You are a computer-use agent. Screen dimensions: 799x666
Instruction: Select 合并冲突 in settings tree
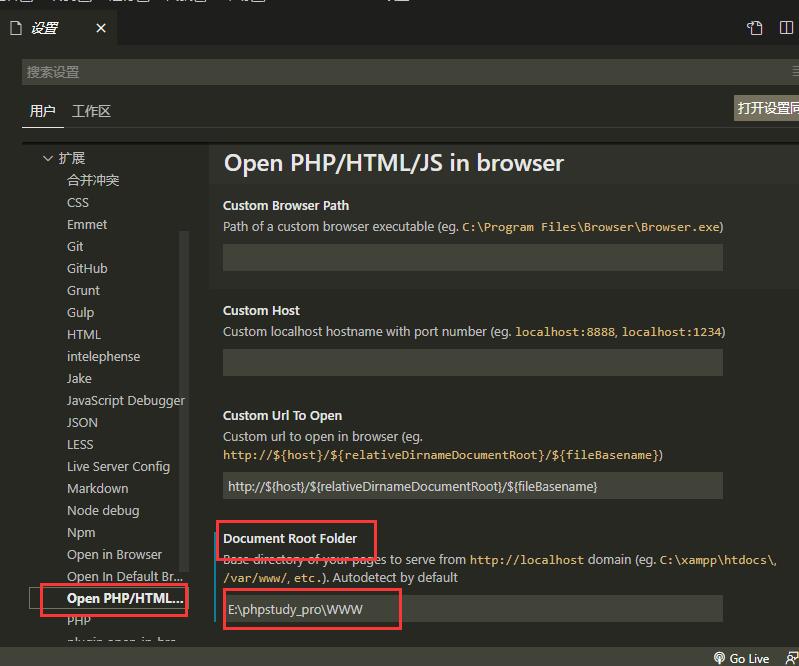point(93,180)
